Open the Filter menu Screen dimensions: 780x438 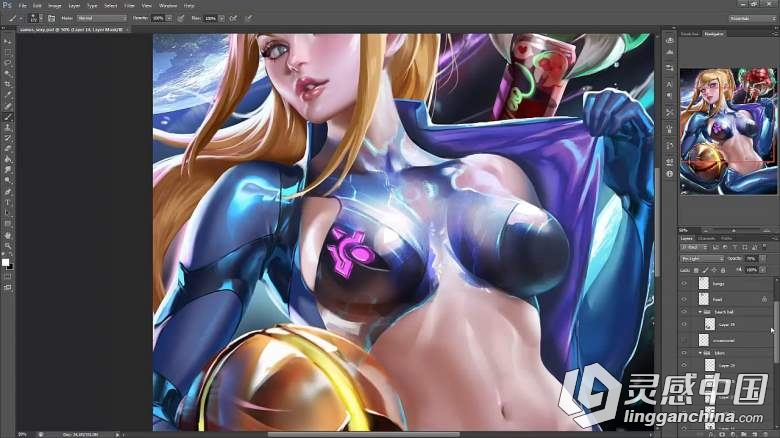129,5
